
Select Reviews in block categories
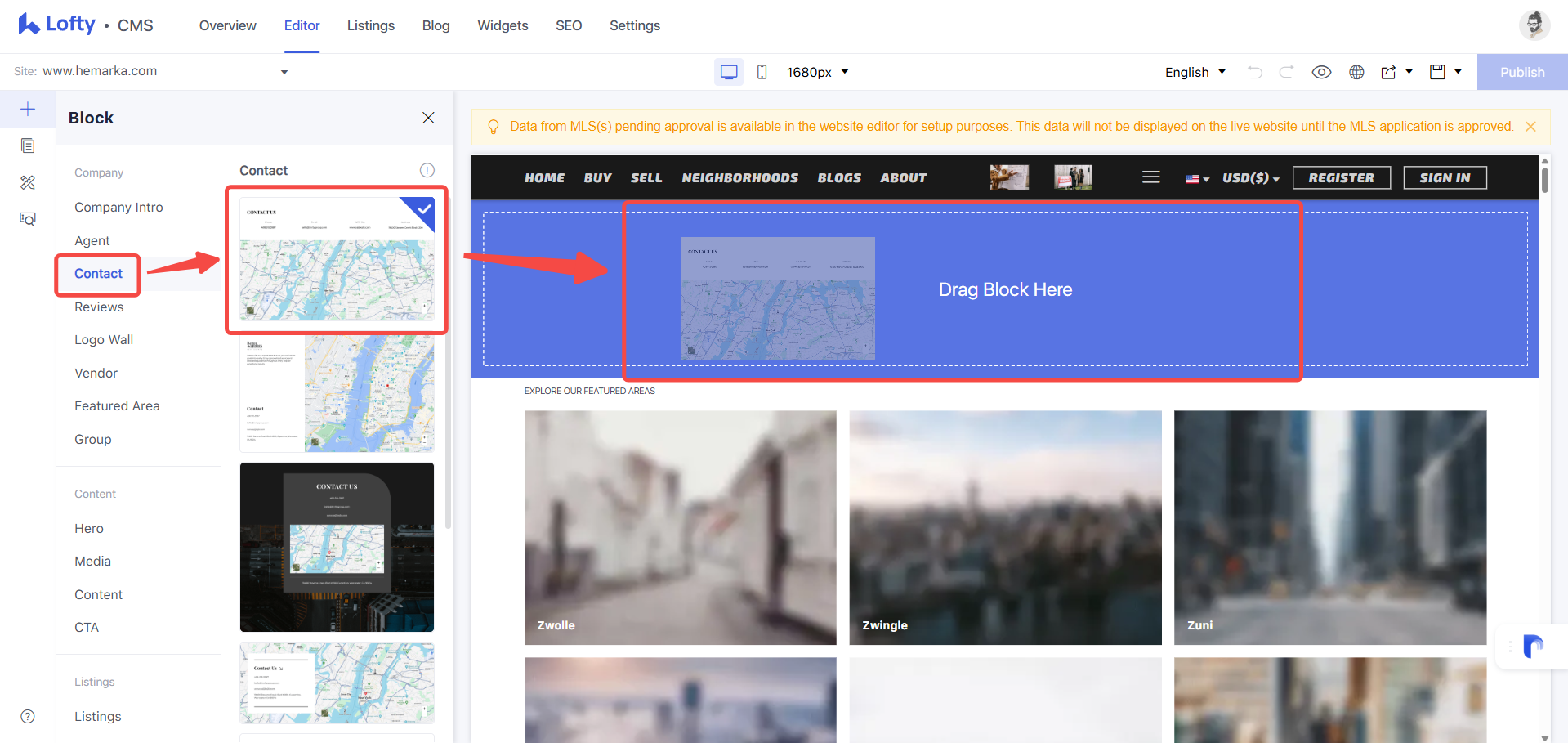pos(99,307)
